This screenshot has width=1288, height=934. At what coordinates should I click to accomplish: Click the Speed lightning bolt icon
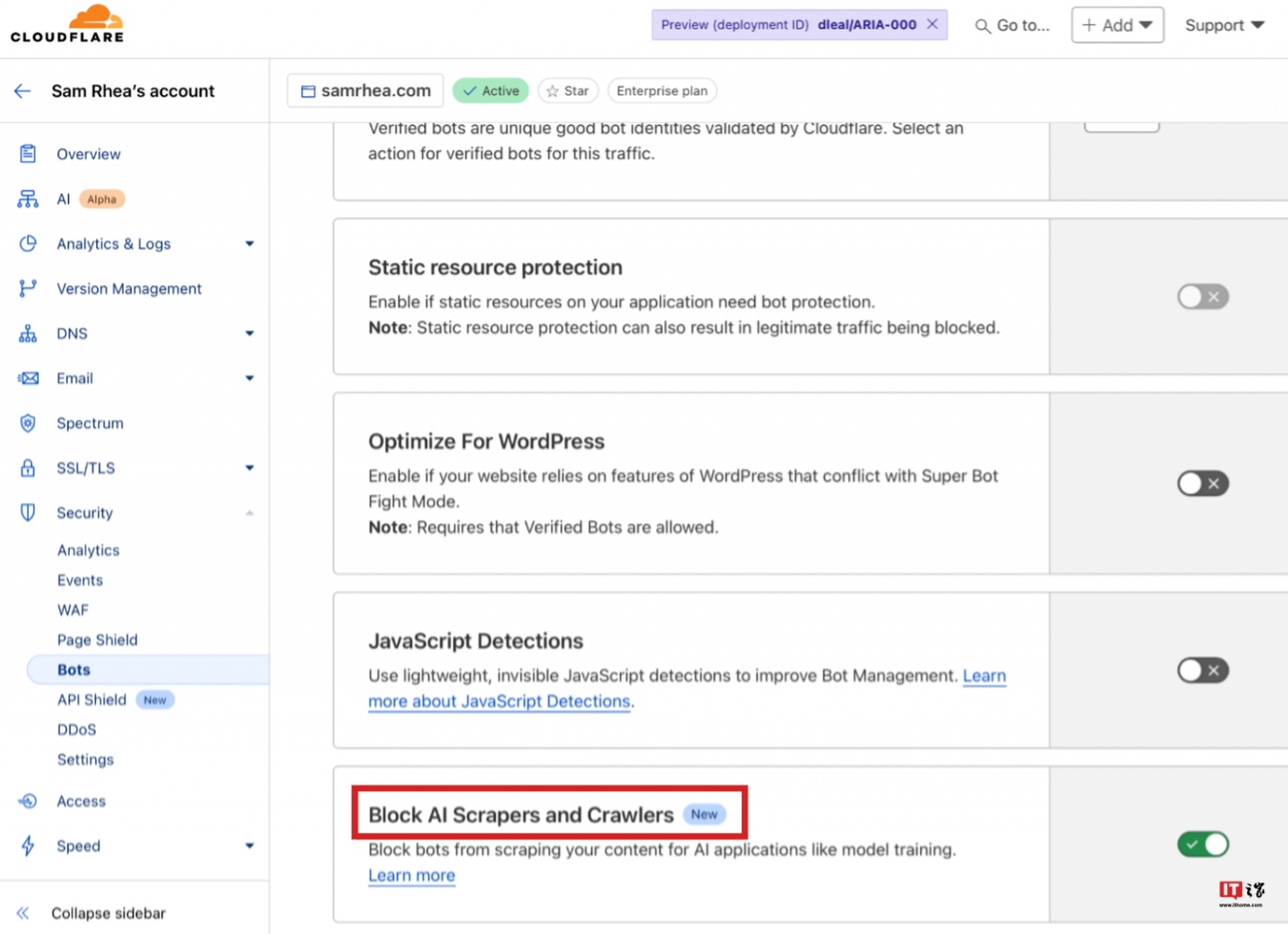coord(28,845)
